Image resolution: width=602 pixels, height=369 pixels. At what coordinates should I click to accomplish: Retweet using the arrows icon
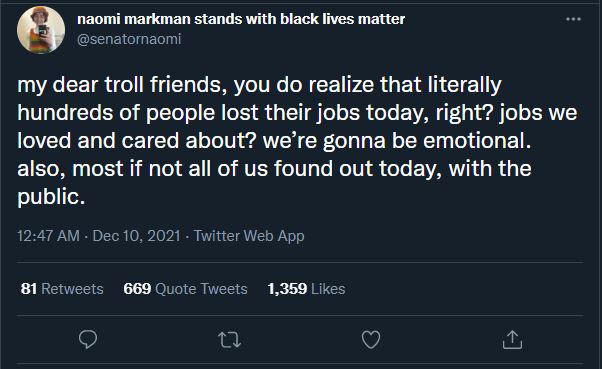tap(229, 340)
